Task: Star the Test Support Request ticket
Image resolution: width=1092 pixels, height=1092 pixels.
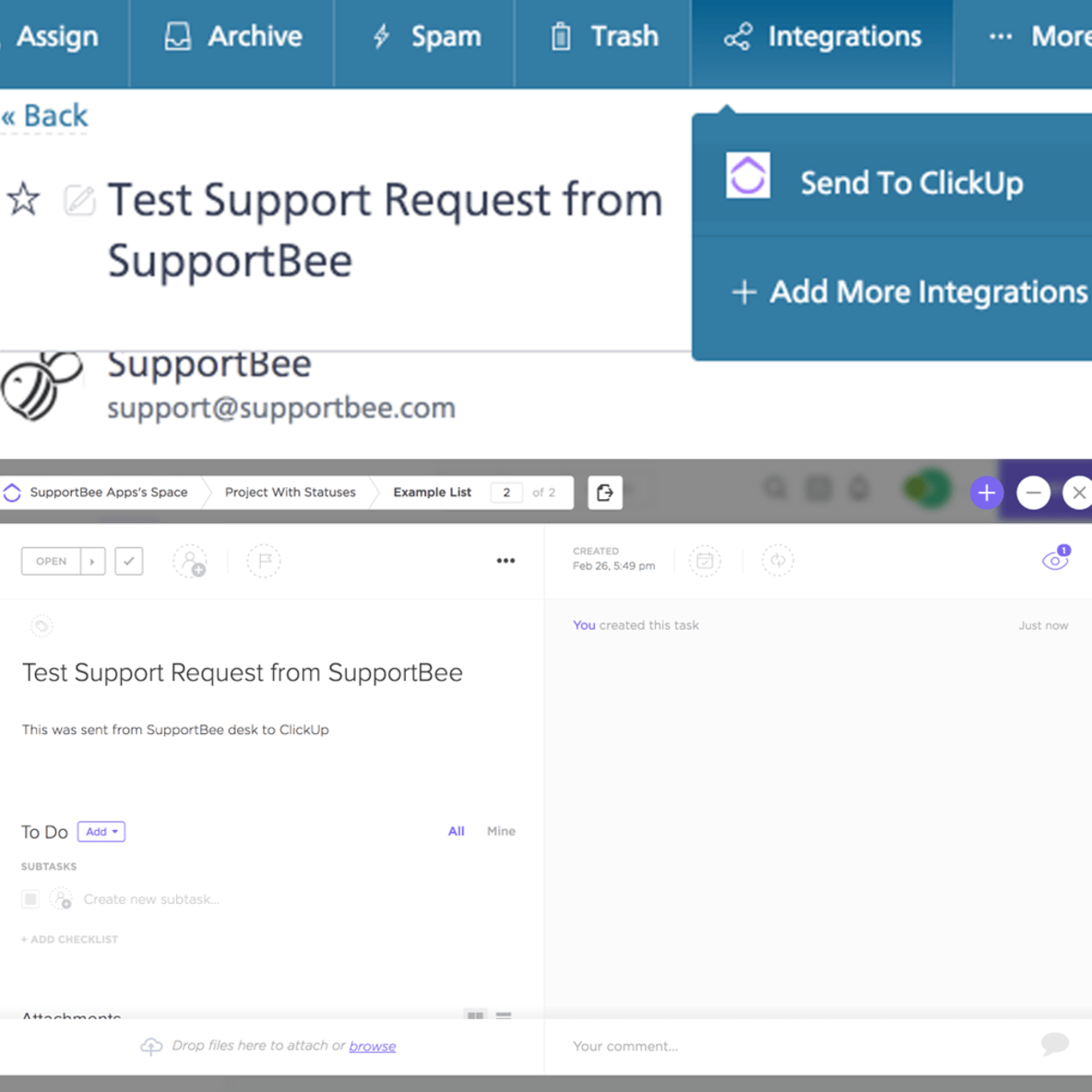Action: (24, 199)
